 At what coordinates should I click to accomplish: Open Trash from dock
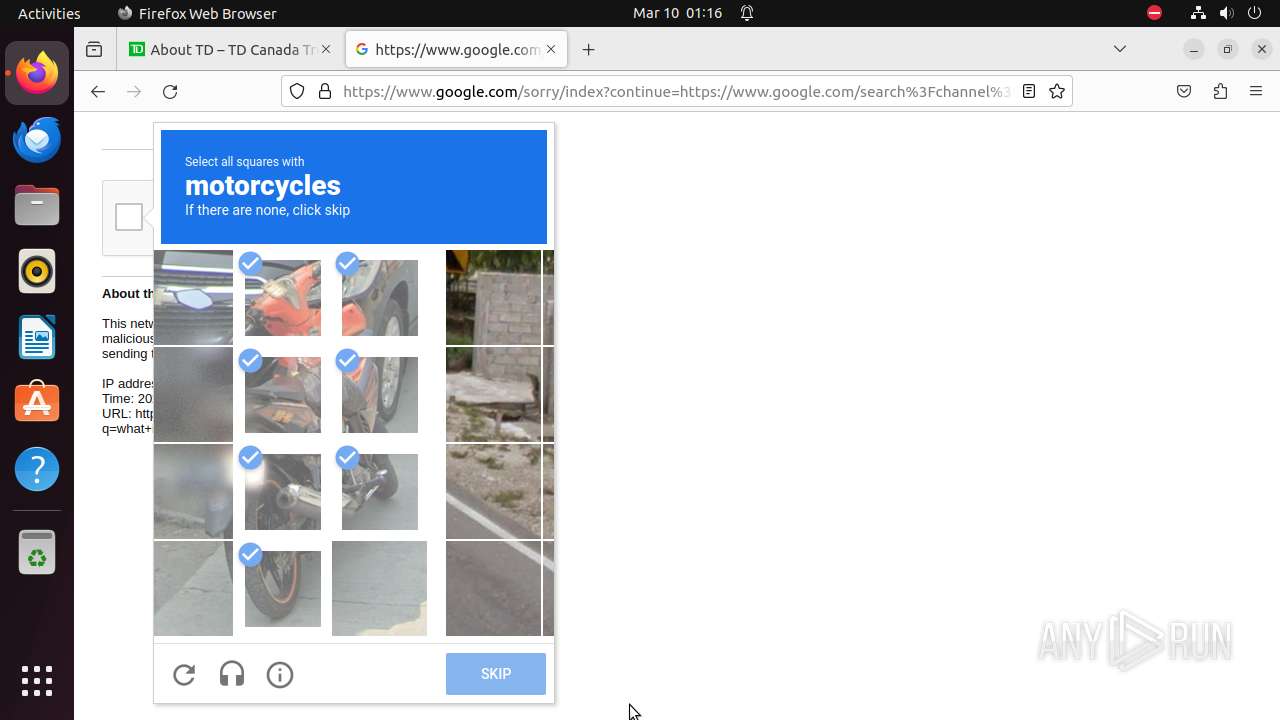point(37,552)
